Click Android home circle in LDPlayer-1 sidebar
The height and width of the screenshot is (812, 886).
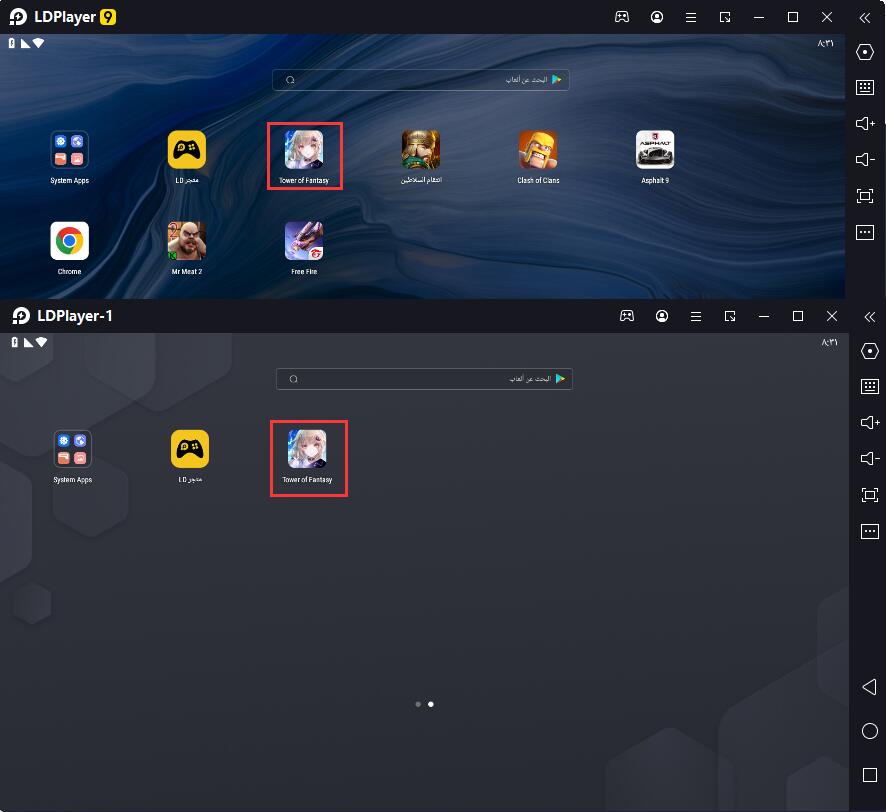pos(870,731)
